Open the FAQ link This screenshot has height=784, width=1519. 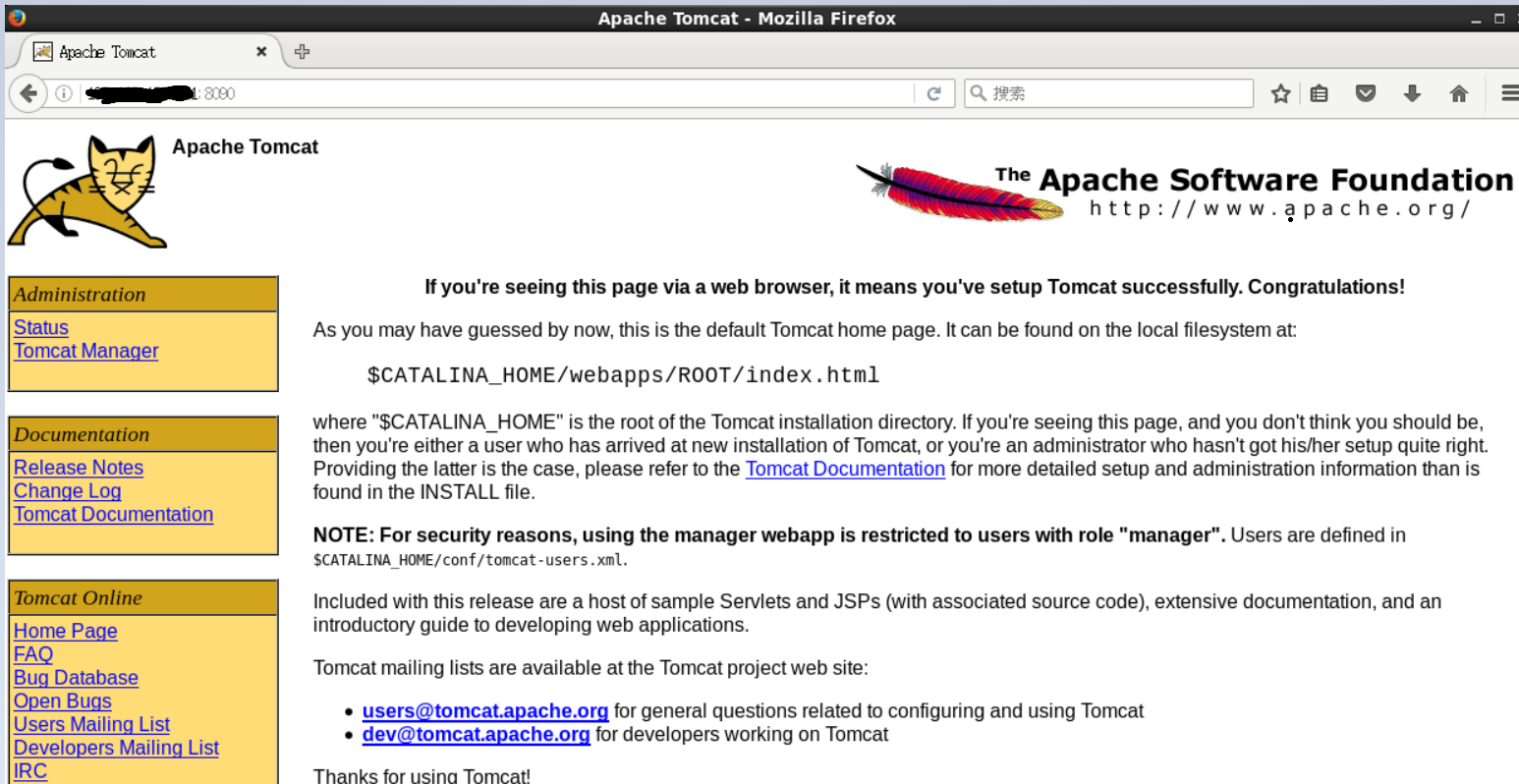coord(33,654)
